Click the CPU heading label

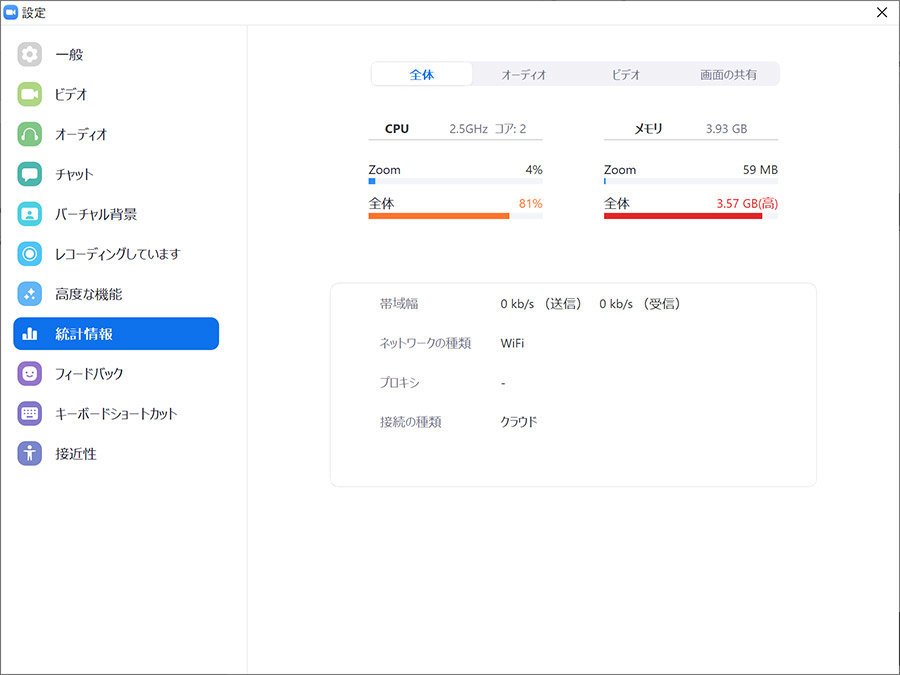(x=397, y=129)
